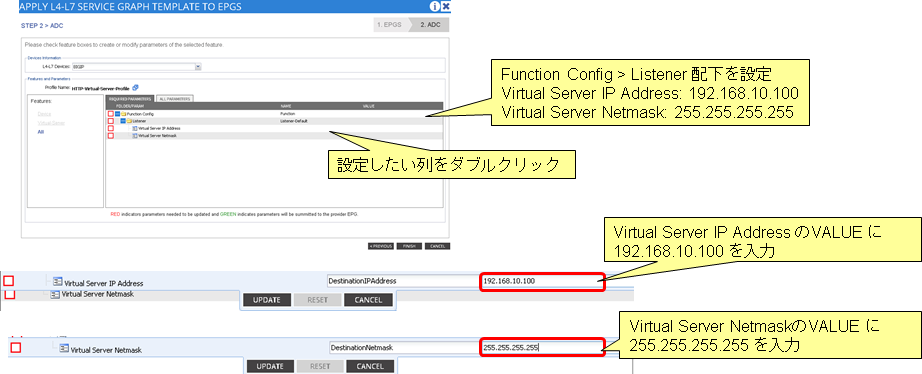Check the Listener row checkbox
The height and width of the screenshot is (374, 922).
tap(111, 121)
